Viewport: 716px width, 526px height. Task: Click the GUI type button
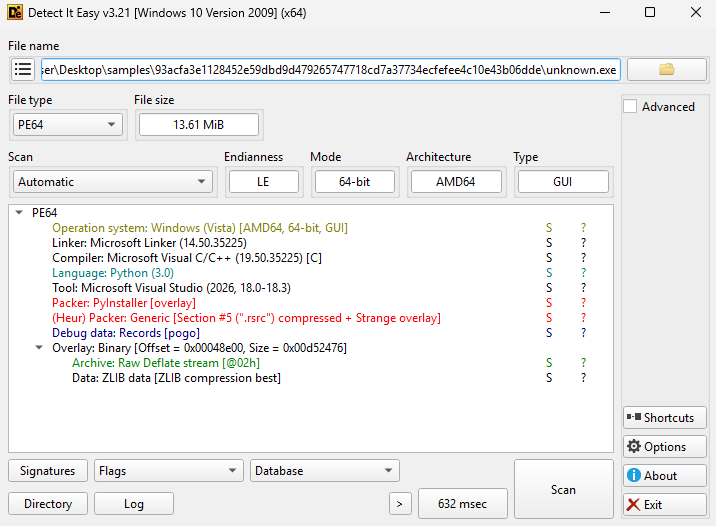(563, 182)
